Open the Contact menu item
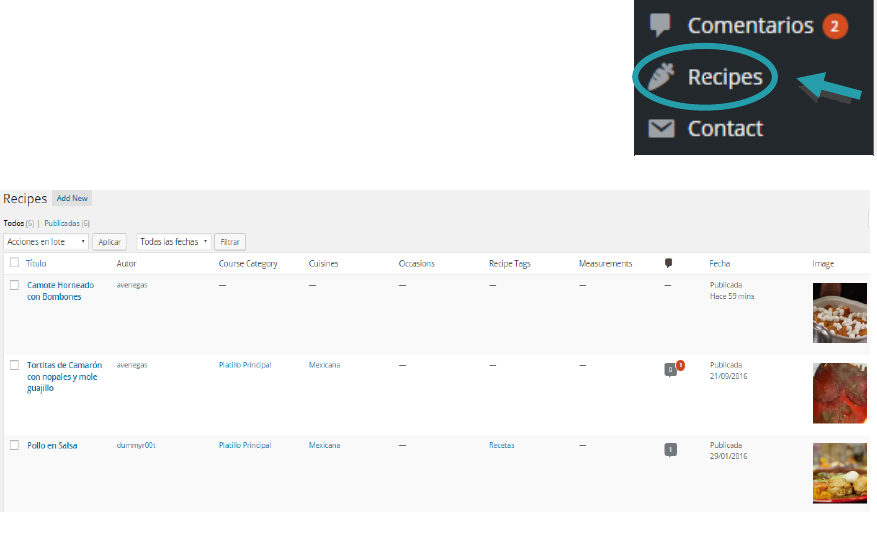Viewport: 877px width, 536px height. click(x=725, y=129)
